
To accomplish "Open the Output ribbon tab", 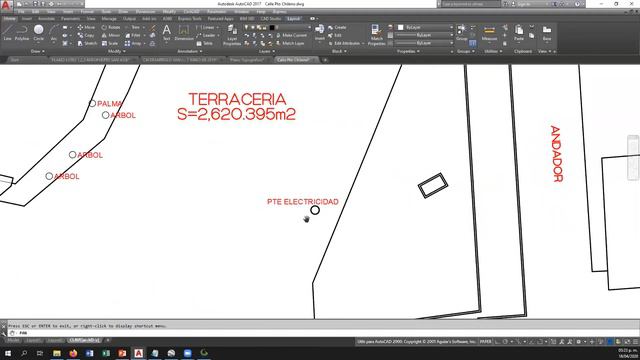I will point(129,19).
